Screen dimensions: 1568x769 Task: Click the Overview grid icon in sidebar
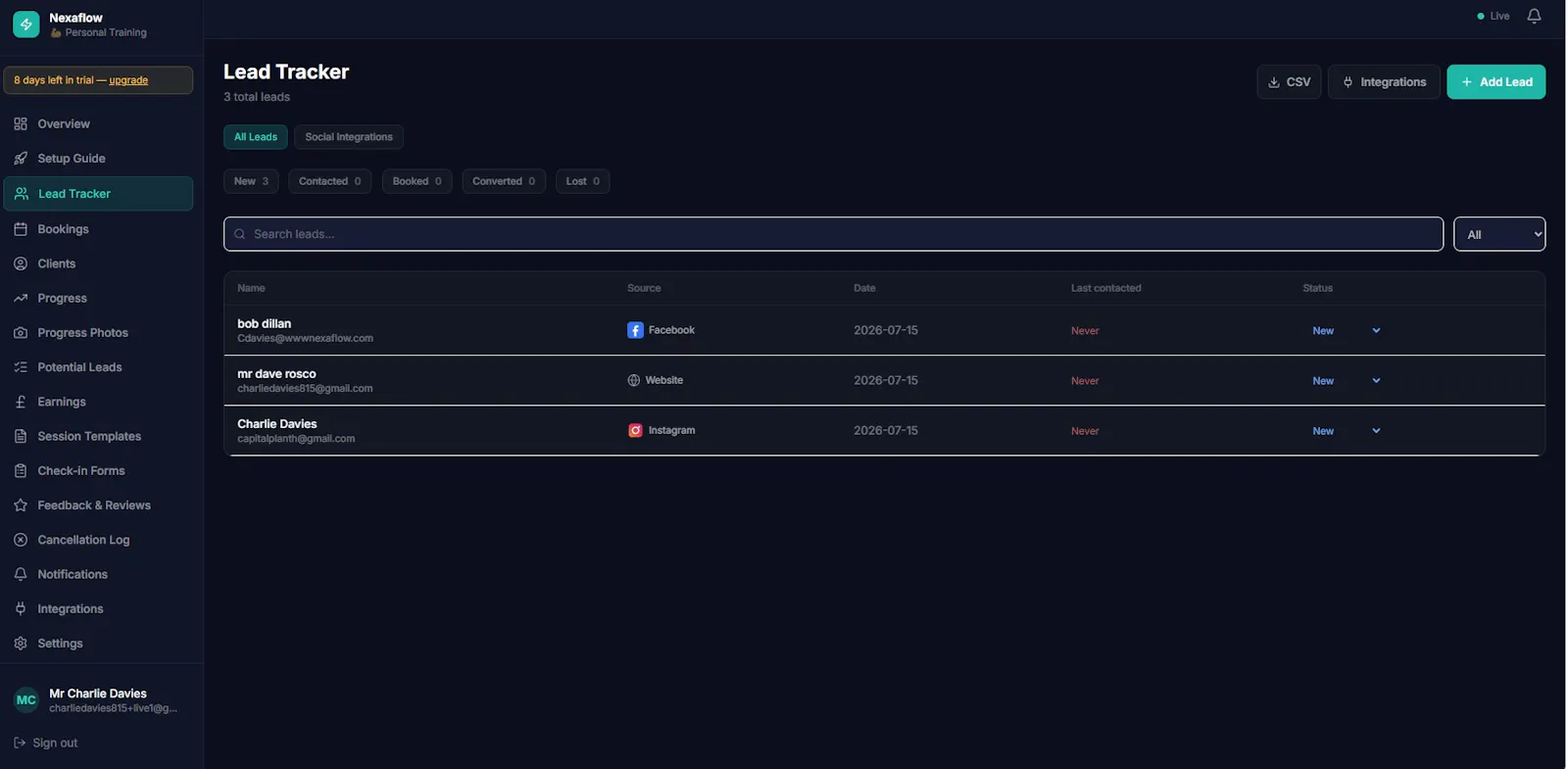(x=21, y=123)
